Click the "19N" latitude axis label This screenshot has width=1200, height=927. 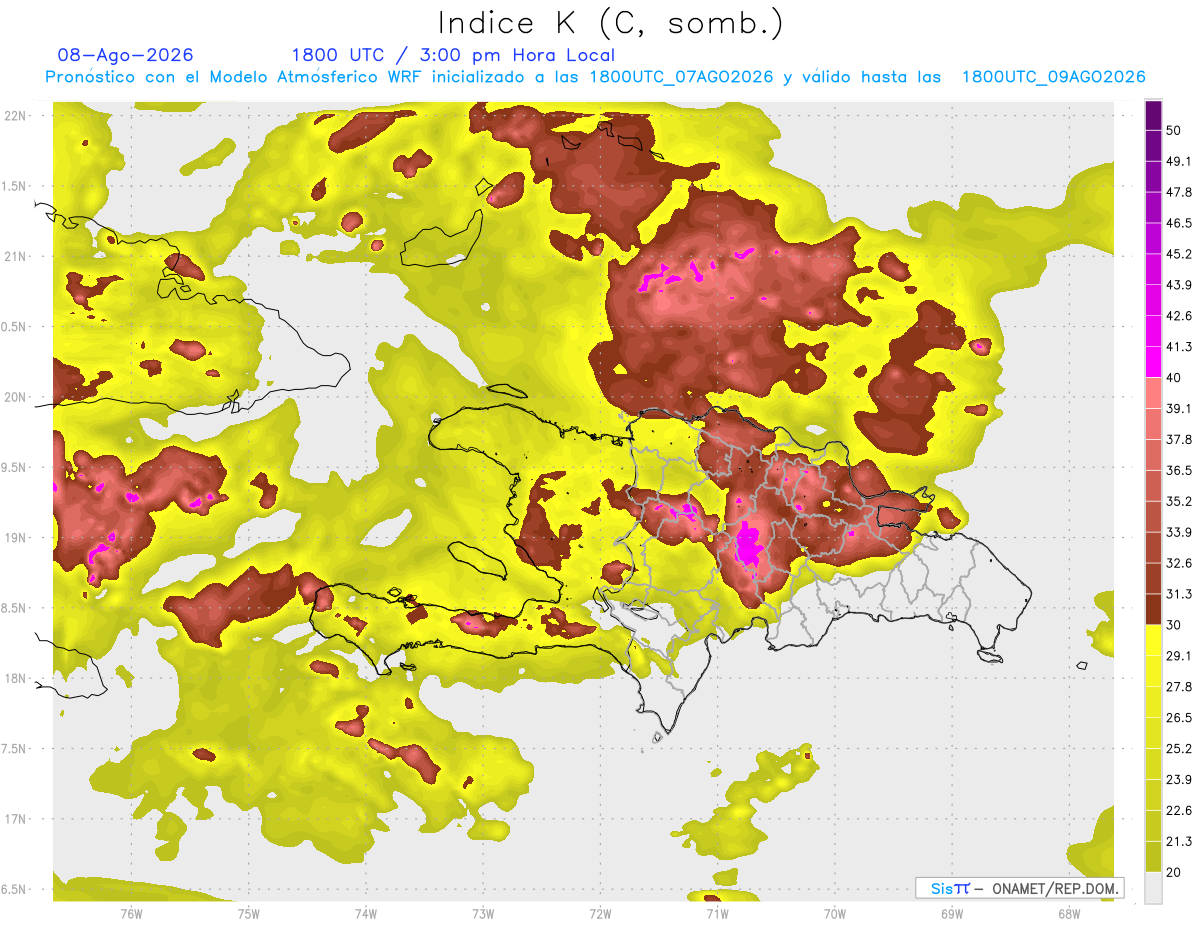pos(17,537)
